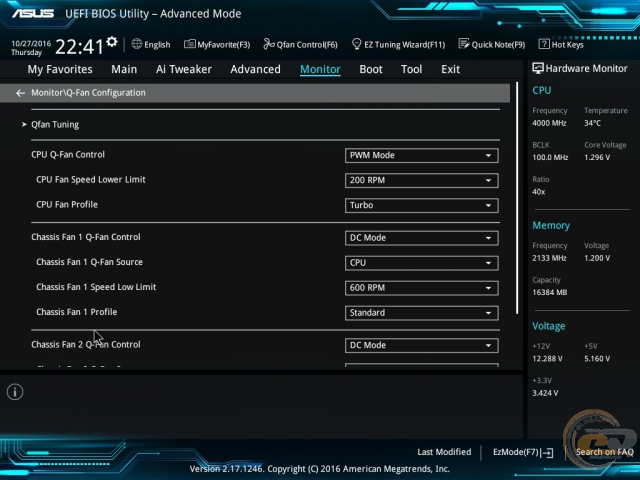The height and width of the screenshot is (480, 640).
Task: Click the 2133 MHz memory frequency value
Action: point(549,258)
